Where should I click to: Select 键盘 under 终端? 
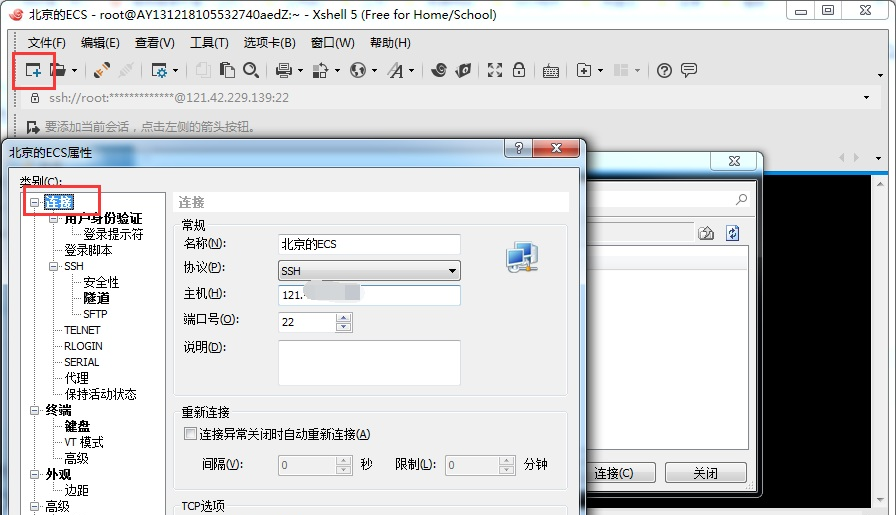(x=77, y=426)
